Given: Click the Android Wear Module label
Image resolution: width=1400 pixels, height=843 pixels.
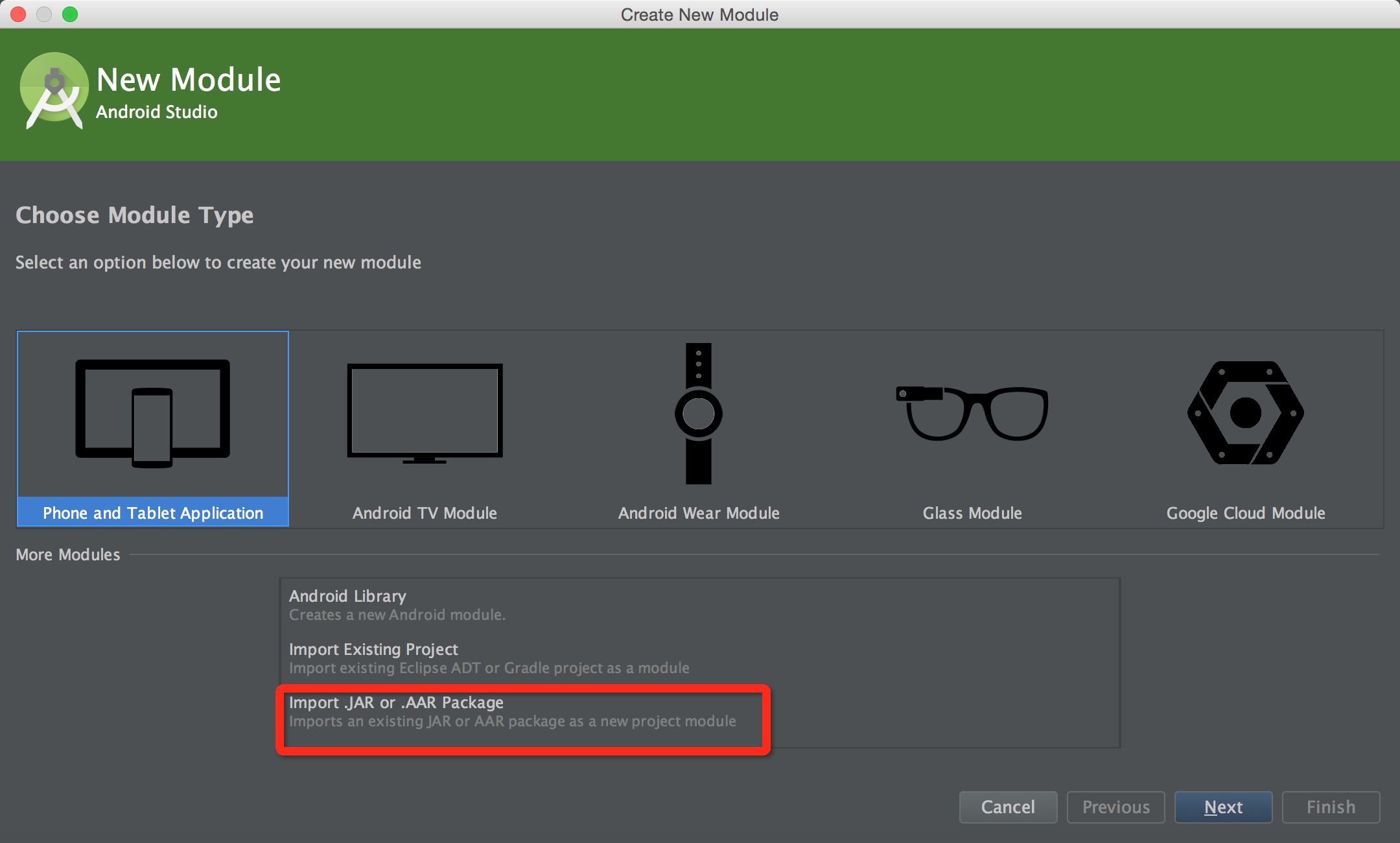Looking at the screenshot, I should 699,513.
